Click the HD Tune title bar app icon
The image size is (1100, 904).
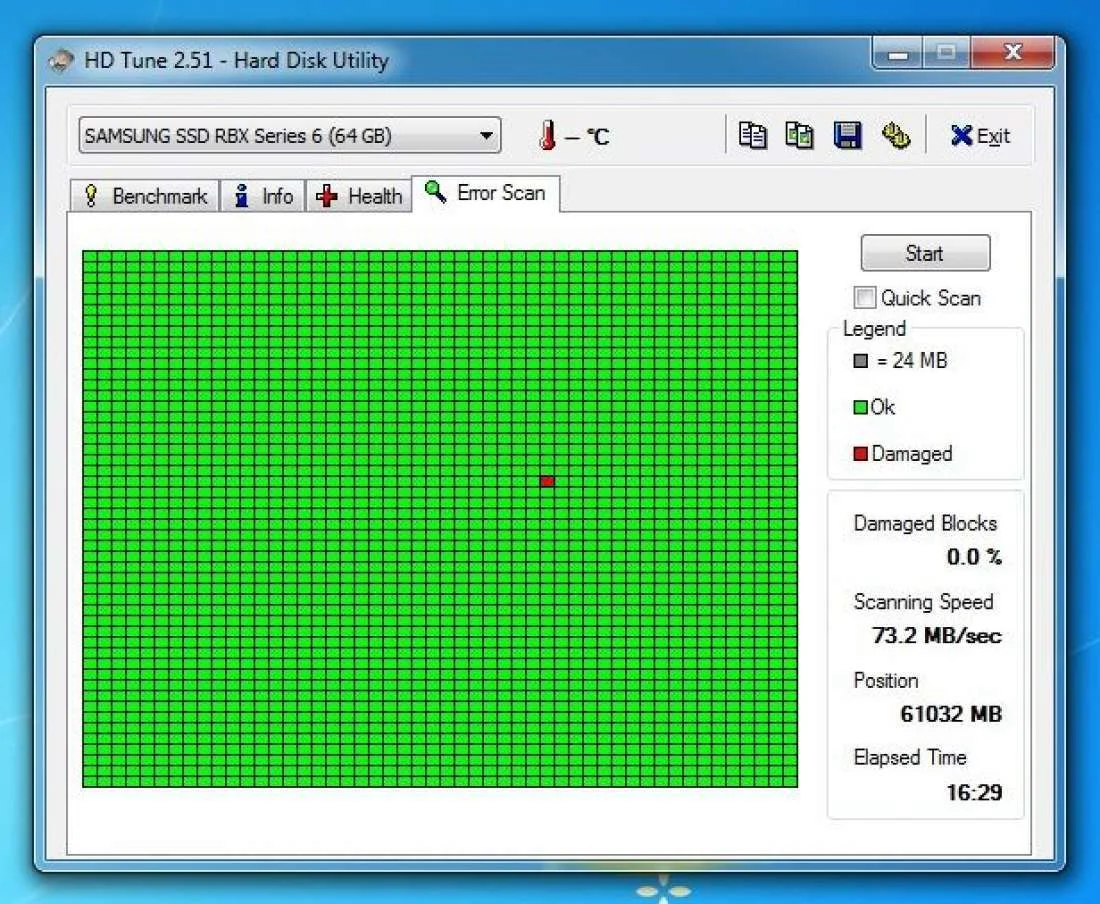(61, 60)
